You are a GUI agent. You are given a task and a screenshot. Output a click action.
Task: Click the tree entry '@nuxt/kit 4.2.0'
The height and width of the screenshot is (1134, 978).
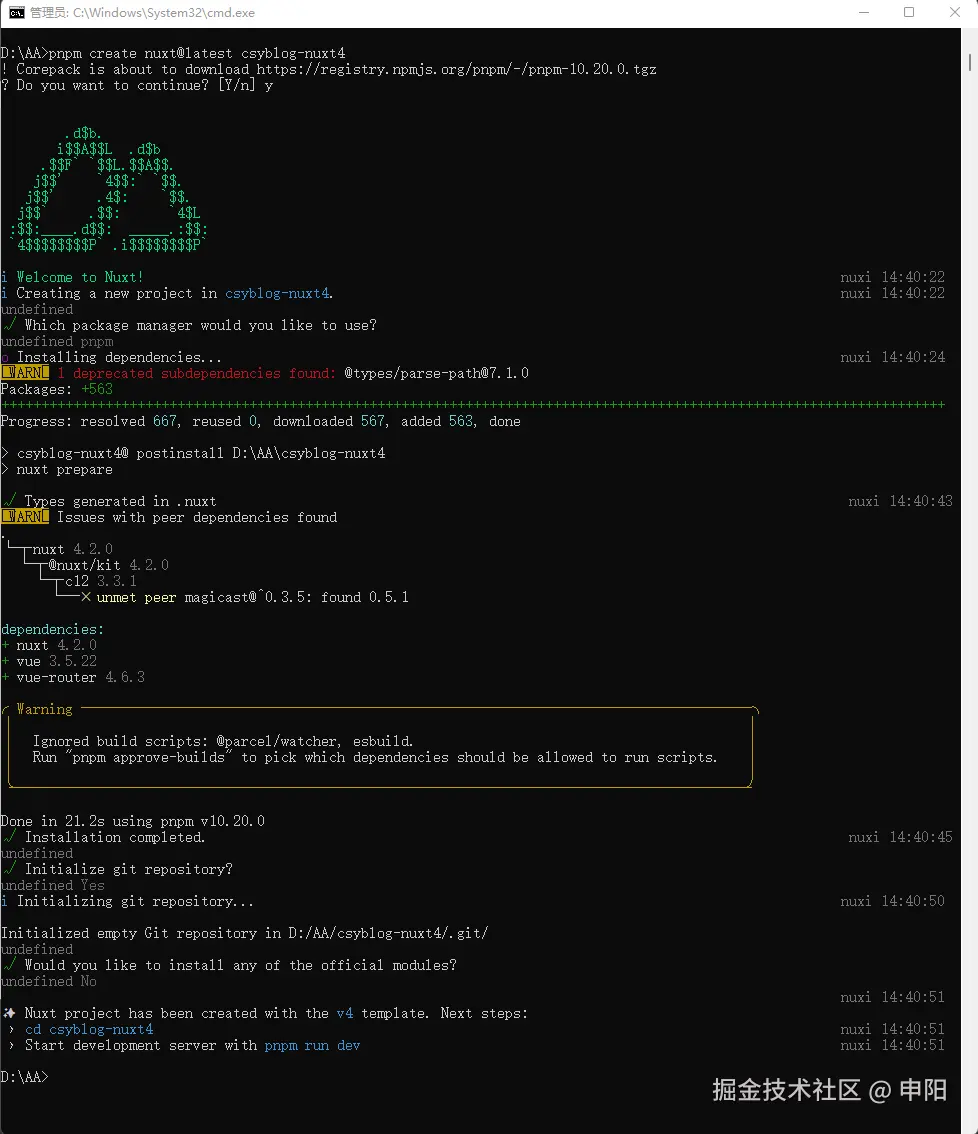109,565
